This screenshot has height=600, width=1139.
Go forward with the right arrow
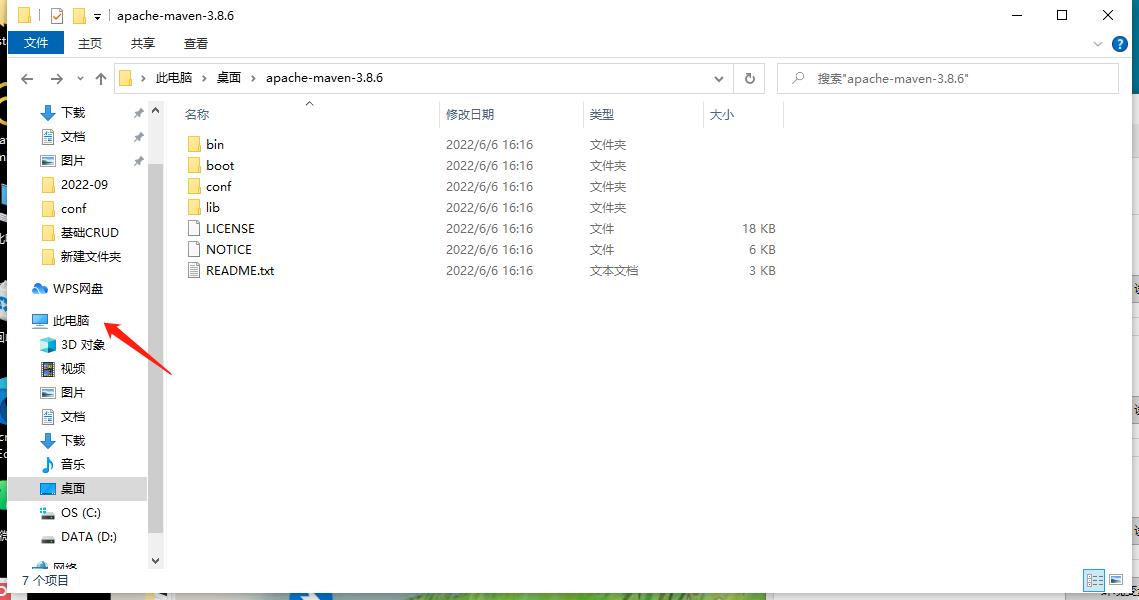pos(57,78)
